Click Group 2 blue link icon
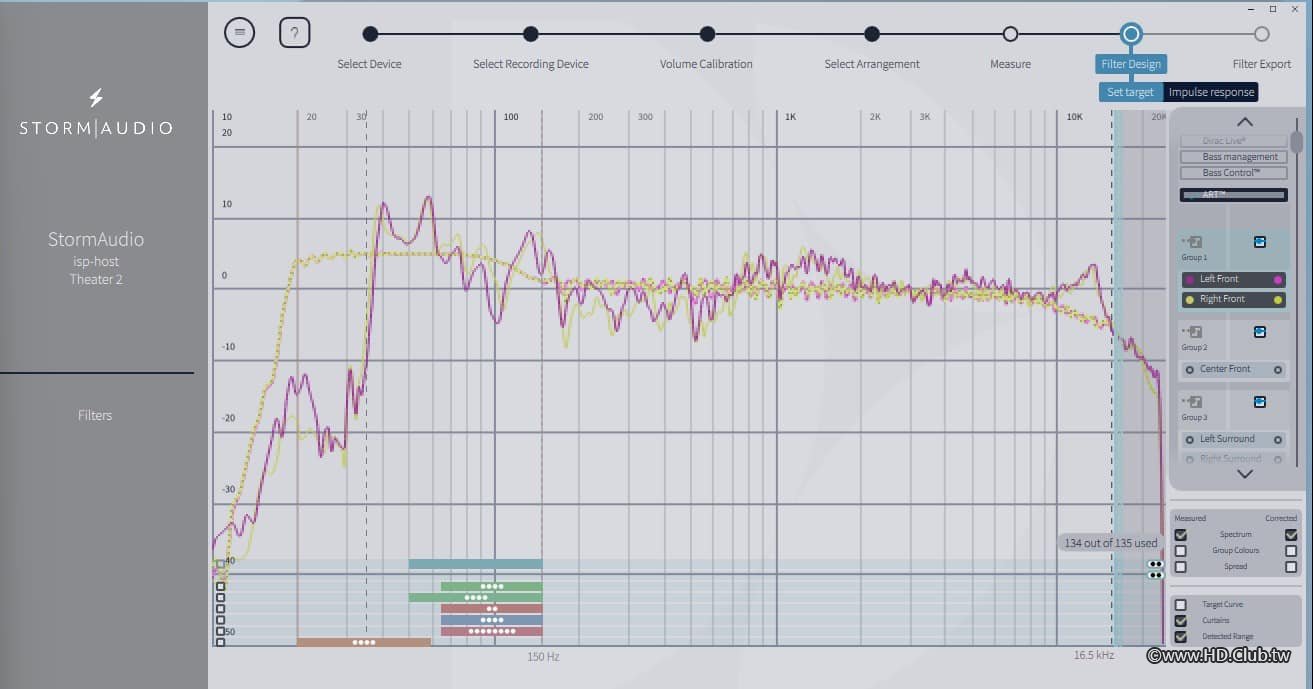Image resolution: width=1313 pixels, height=689 pixels. pyautogui.click(x=1259, y=332)
